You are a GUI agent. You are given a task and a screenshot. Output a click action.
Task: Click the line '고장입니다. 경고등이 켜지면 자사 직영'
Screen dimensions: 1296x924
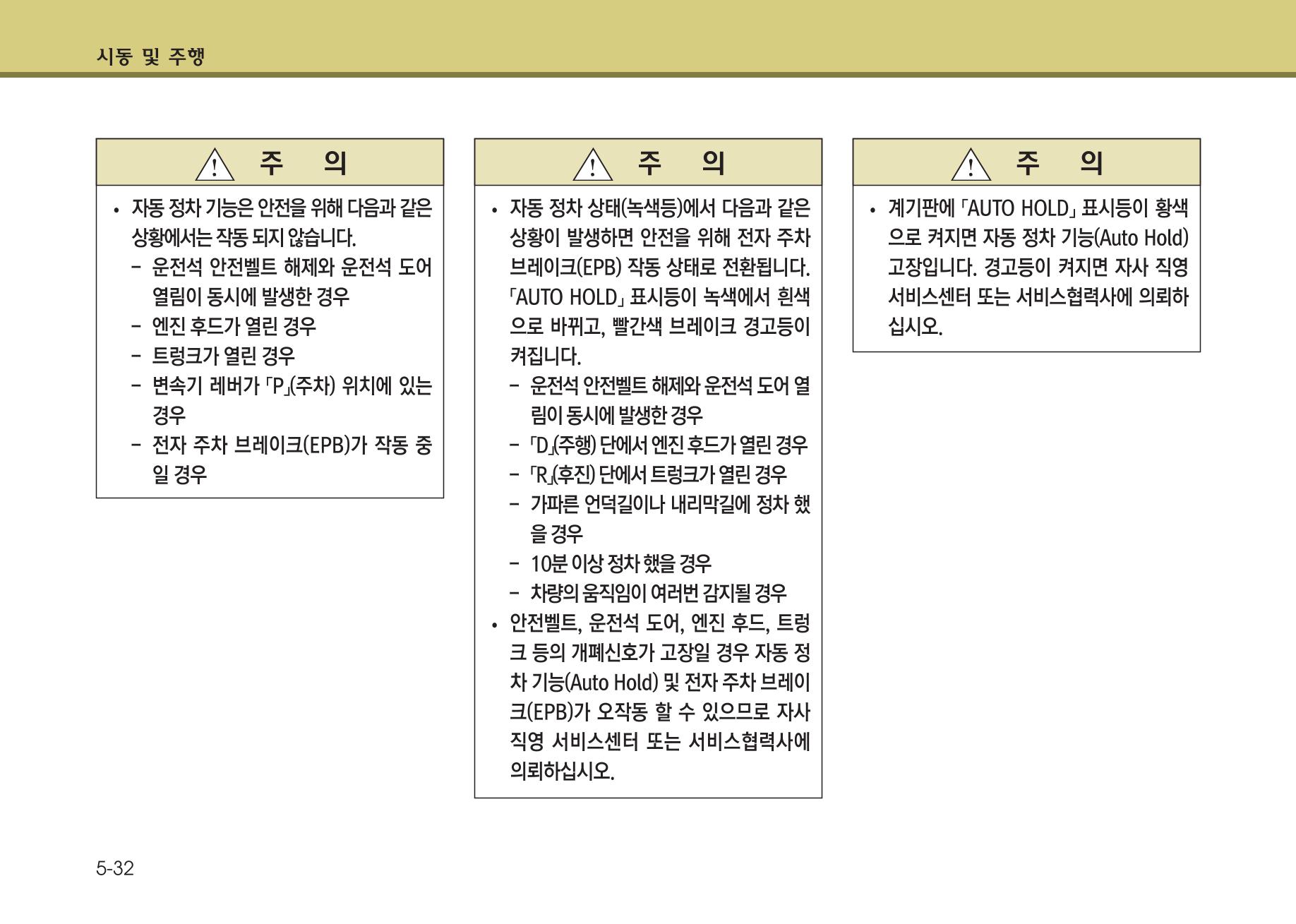pyautogui.click(x=1038, y=267)
